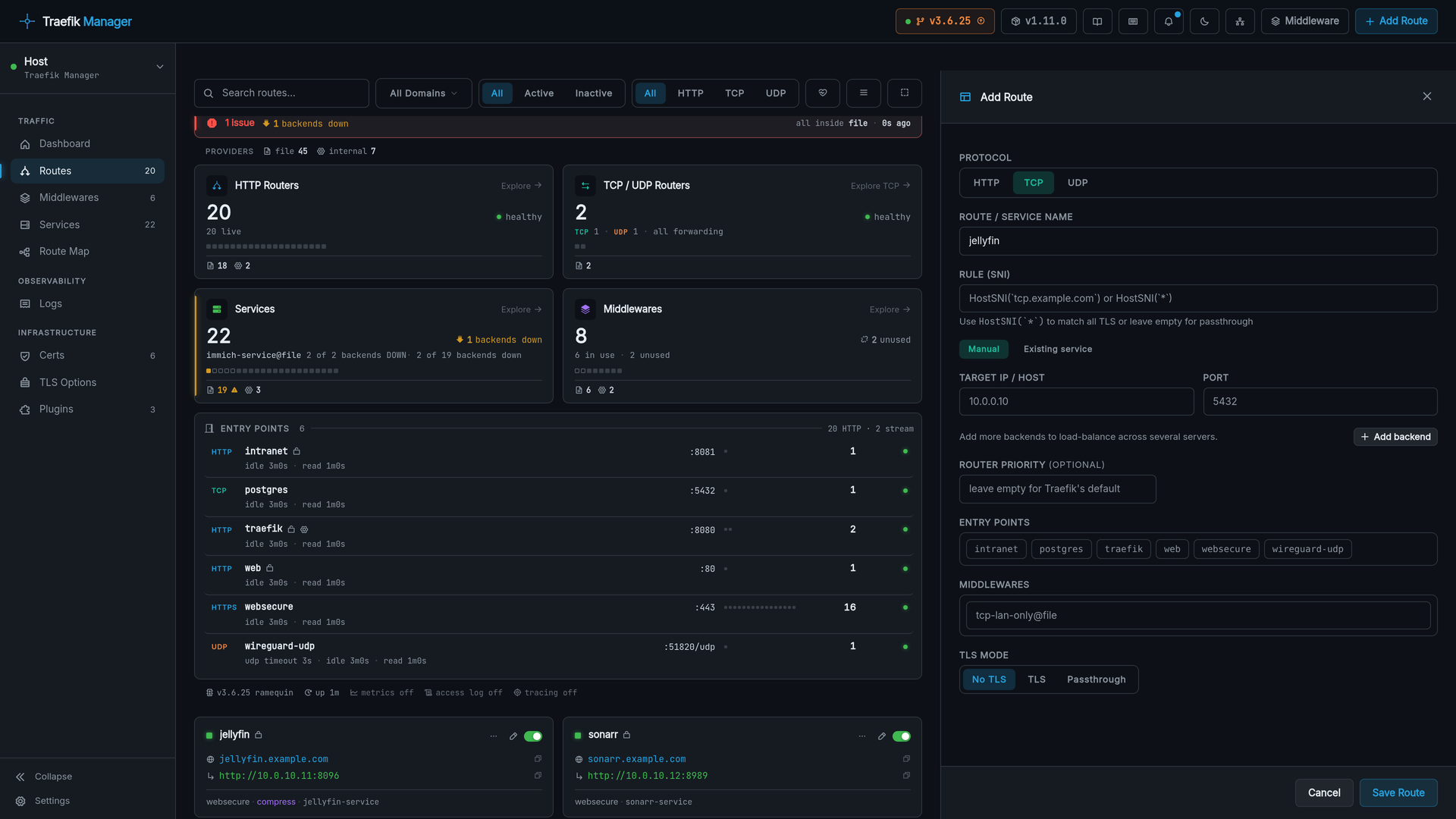This screenshot has width=1456, height=819.
Task: Filter routes list to HTTP protocol
Action: [691, 93]
